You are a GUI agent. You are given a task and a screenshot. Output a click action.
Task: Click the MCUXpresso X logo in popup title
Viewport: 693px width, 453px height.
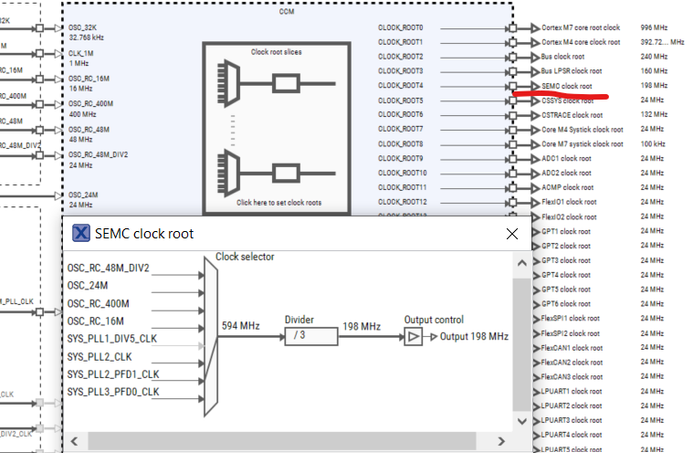(x=81, y=233)
